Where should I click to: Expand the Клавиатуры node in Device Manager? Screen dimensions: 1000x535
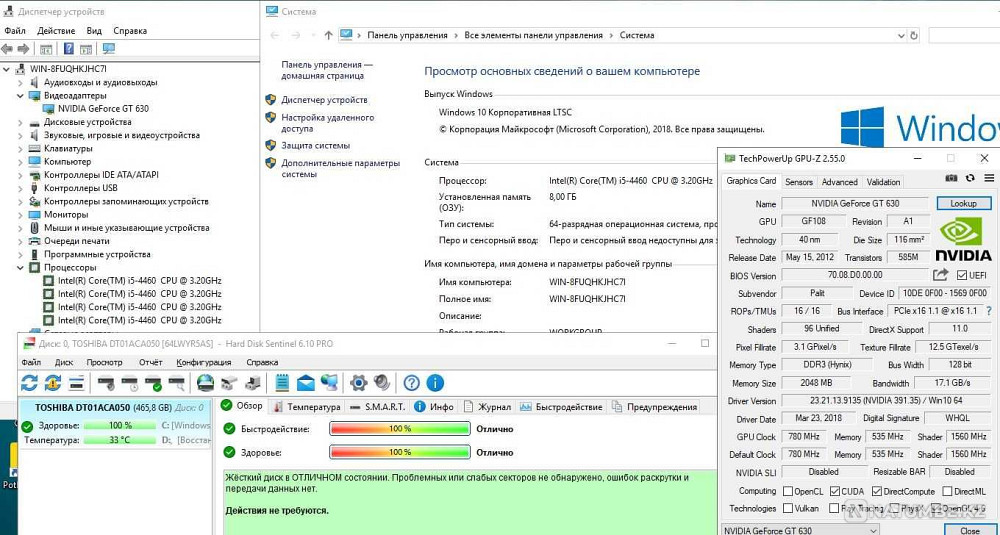coord(20,149)
